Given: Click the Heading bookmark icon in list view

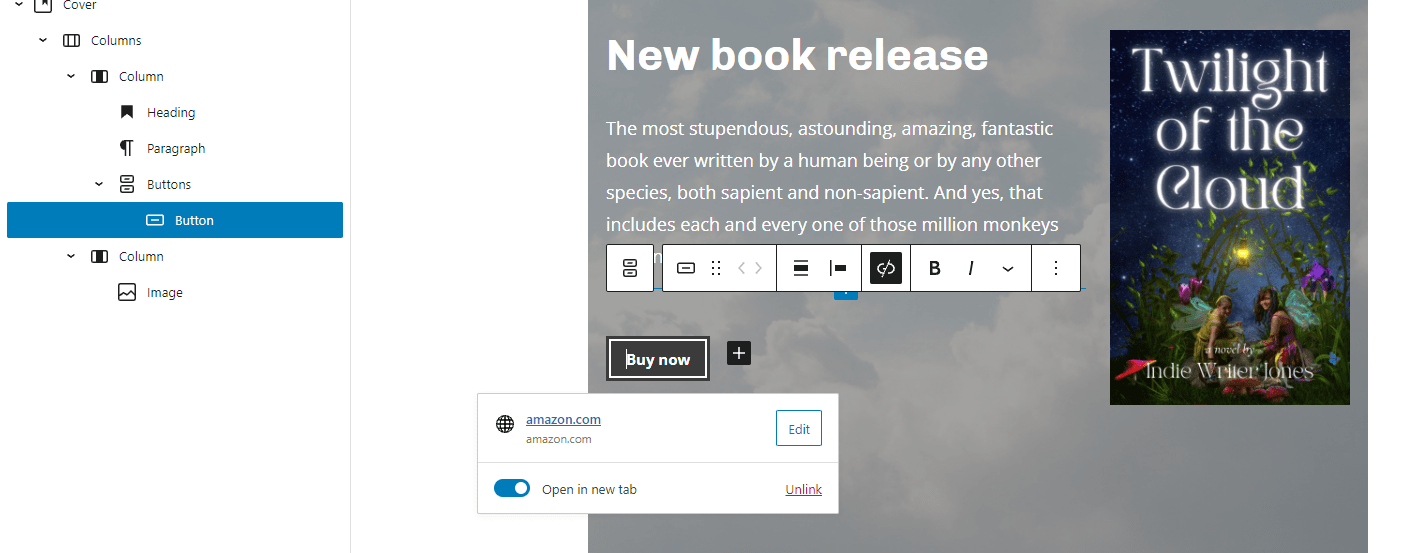Looking at the screenshot, I should click(127, 112).
